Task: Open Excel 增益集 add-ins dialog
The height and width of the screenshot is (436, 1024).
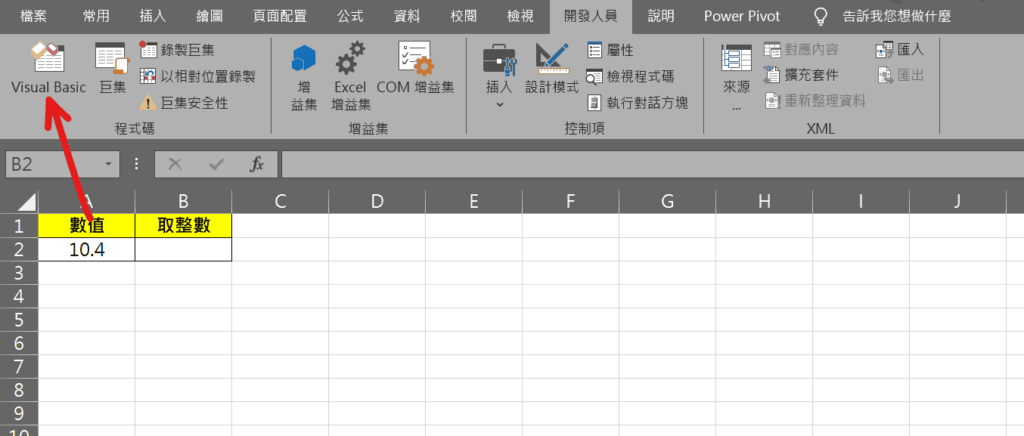Action: pos(351,76)
